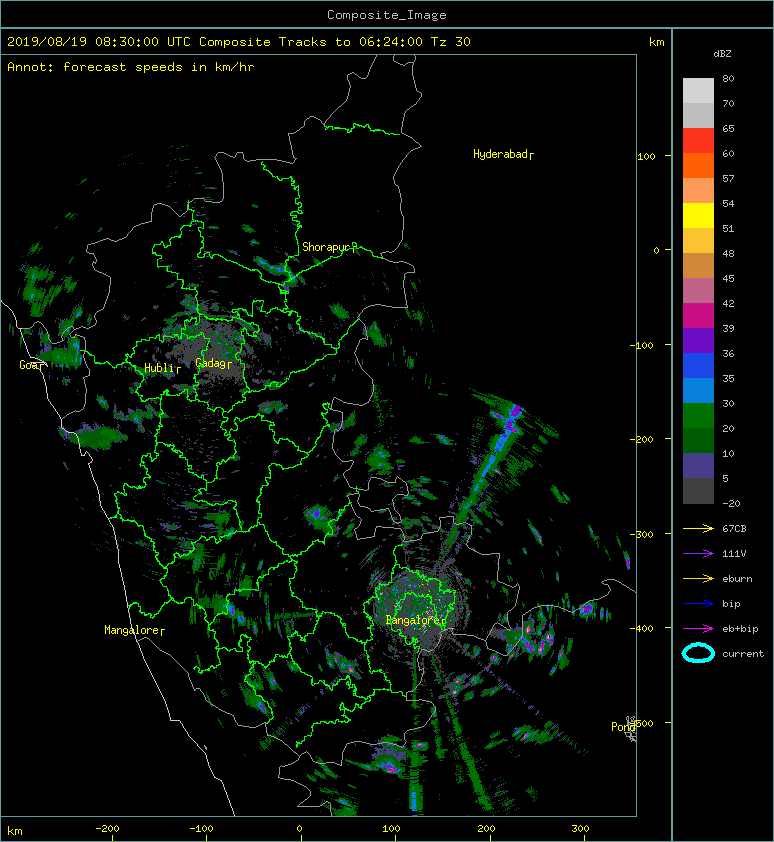
Task: Click the slate purple 10 dBZ swatch
Action: [x=698, y=465]
